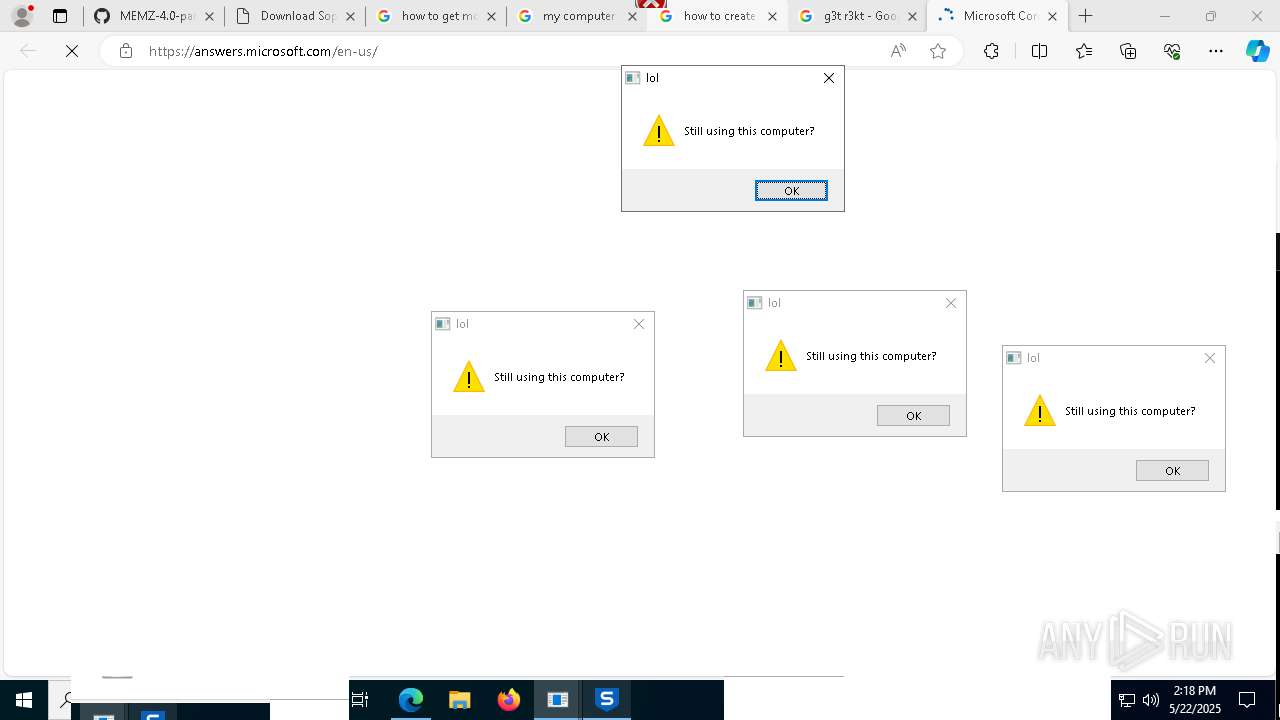The image size is (1280, 720).
Task: Turn on Read aloud
Action: pos(898,51)
